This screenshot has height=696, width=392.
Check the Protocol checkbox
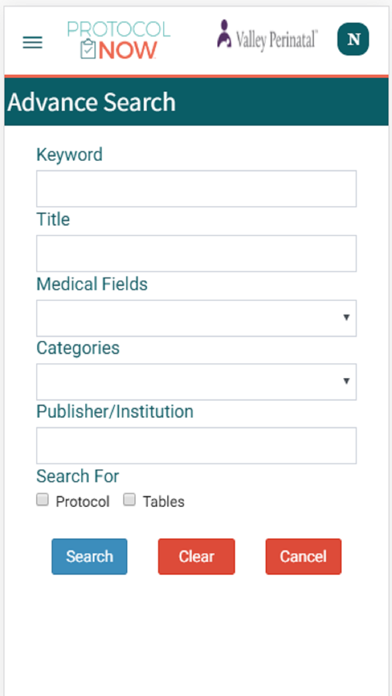42,500
